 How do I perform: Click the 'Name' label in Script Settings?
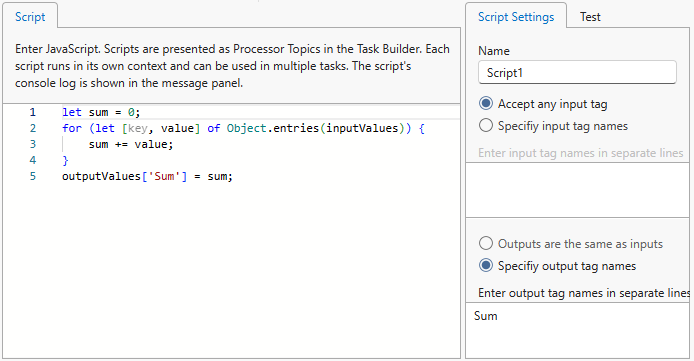click(x=494, y=51)
